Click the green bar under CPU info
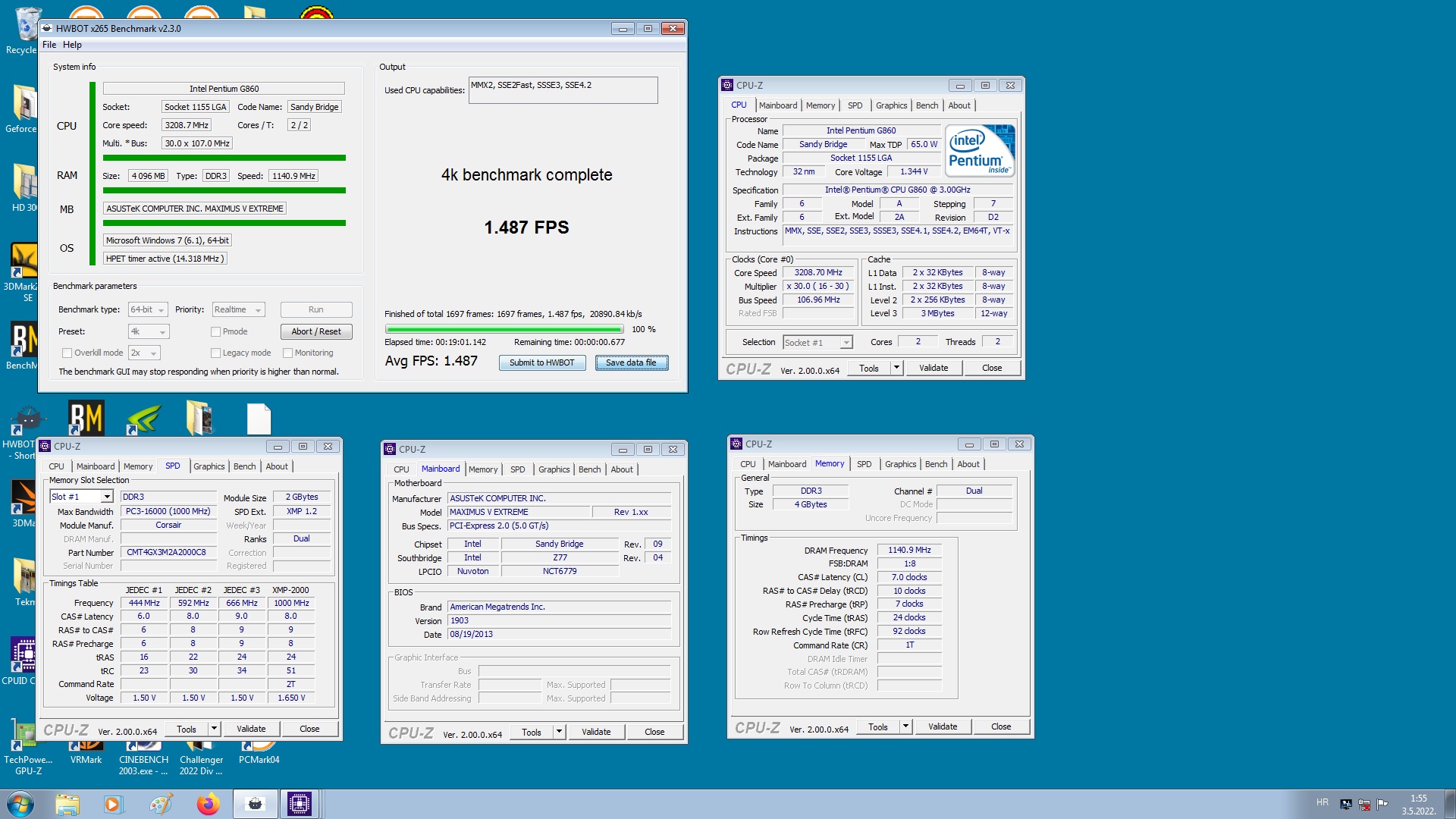 (224, 158)
